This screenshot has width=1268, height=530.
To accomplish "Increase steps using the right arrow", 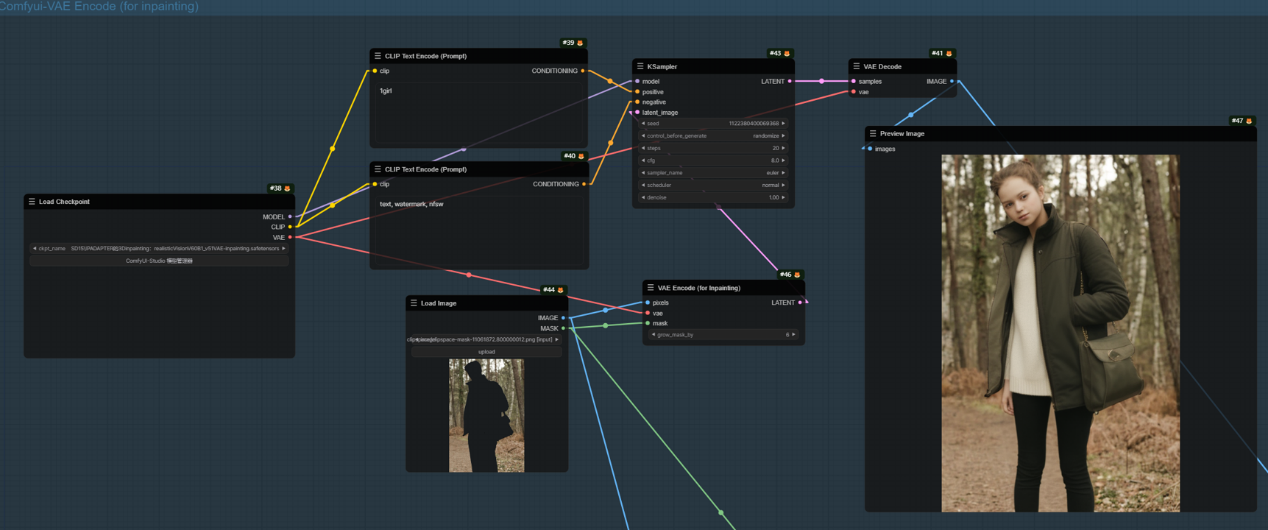I will (x=783, y=148).
